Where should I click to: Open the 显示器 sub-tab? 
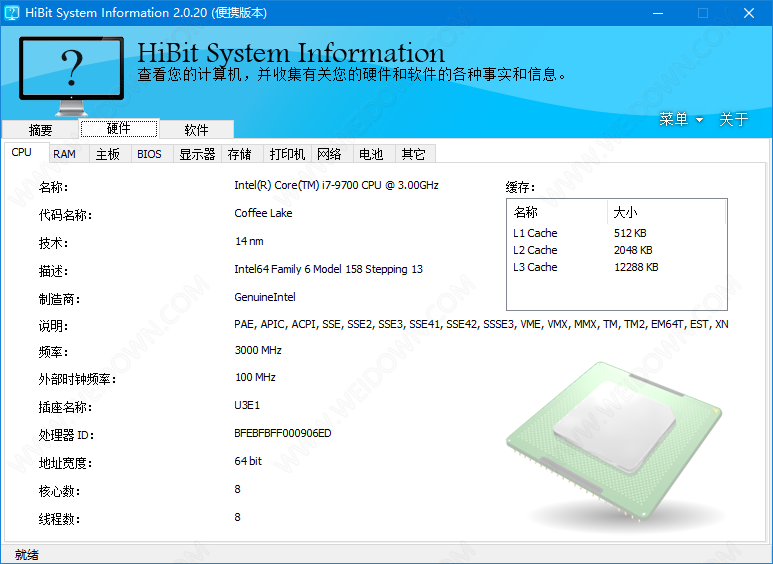tap(197, 154)
